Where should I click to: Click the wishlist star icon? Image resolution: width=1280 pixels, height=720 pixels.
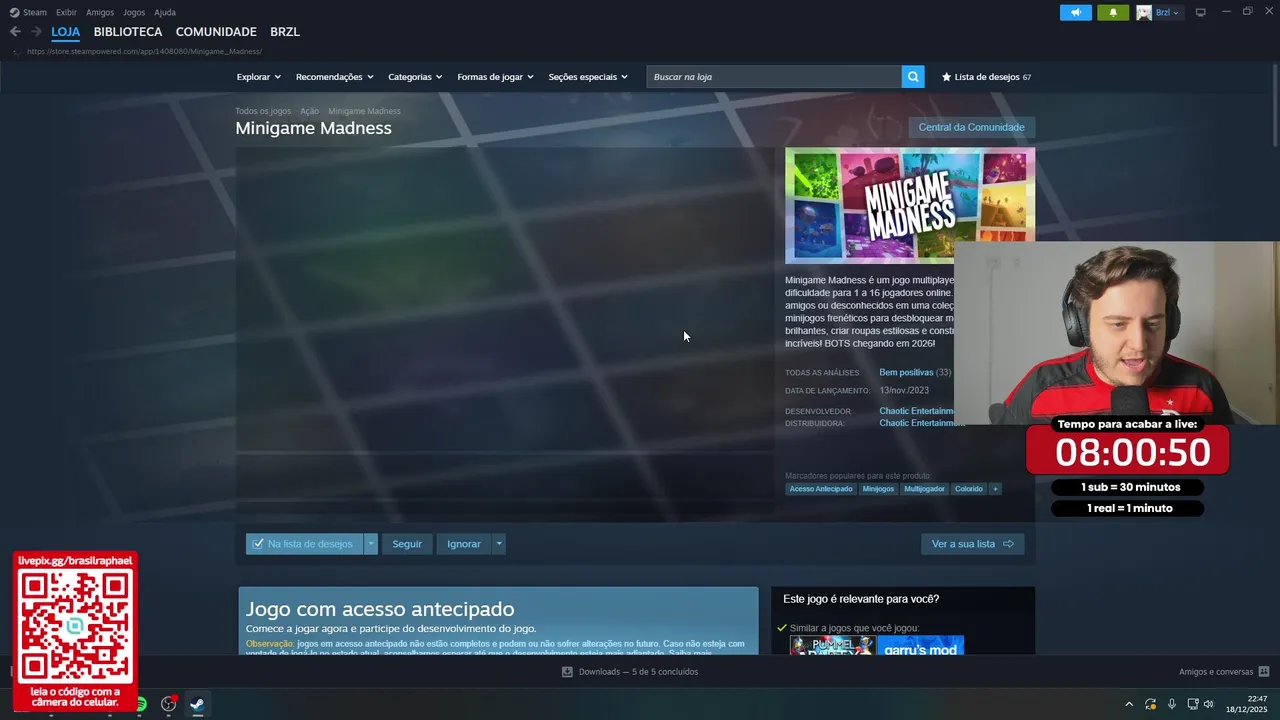click(x=946, y=77)
